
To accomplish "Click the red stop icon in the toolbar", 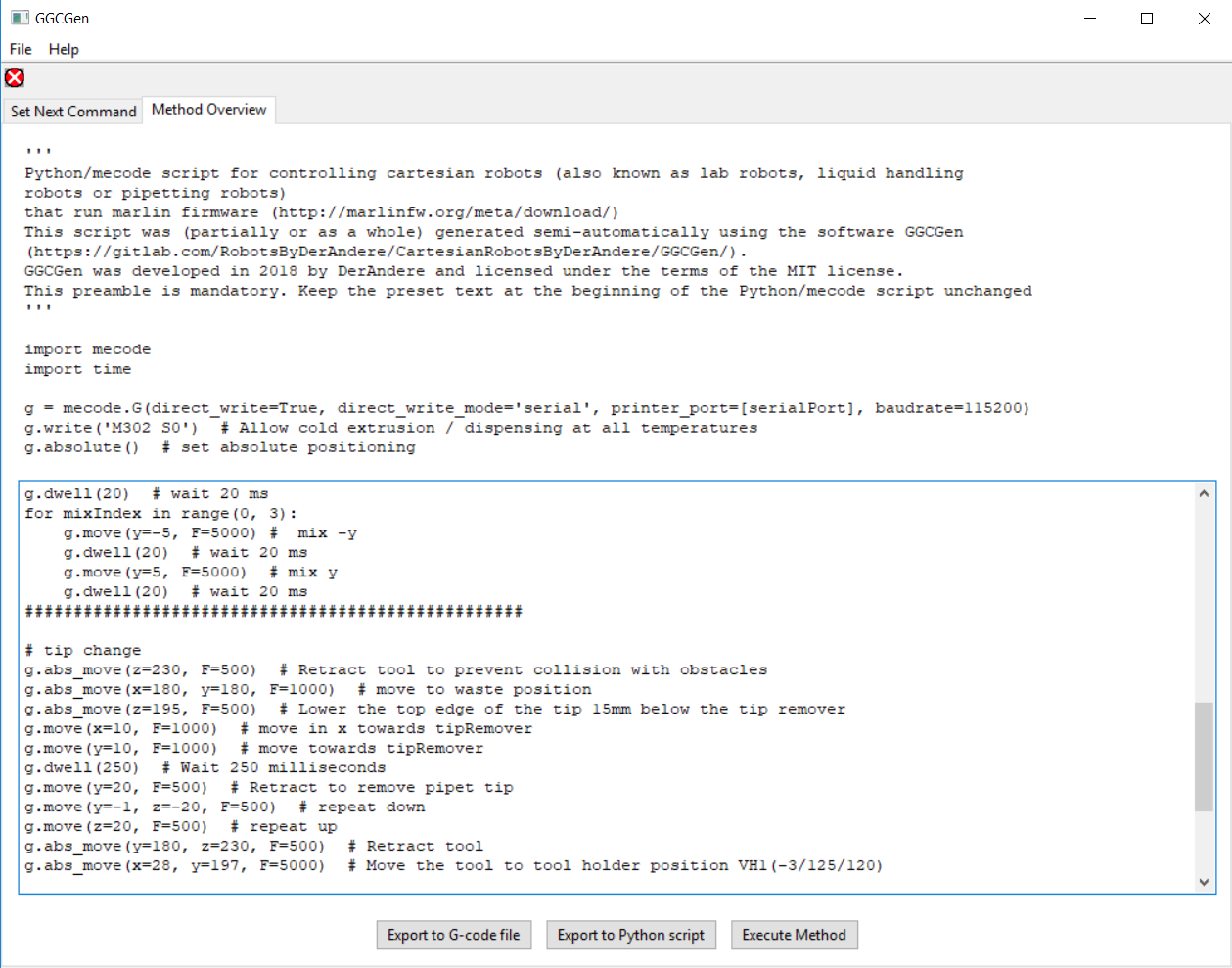I will coord(15,78).
